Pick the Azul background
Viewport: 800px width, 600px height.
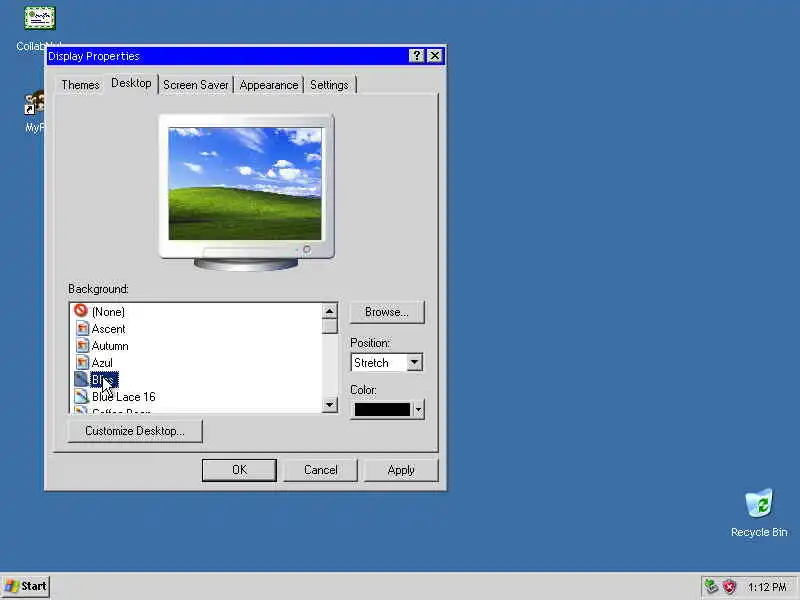tap(102, 363)
